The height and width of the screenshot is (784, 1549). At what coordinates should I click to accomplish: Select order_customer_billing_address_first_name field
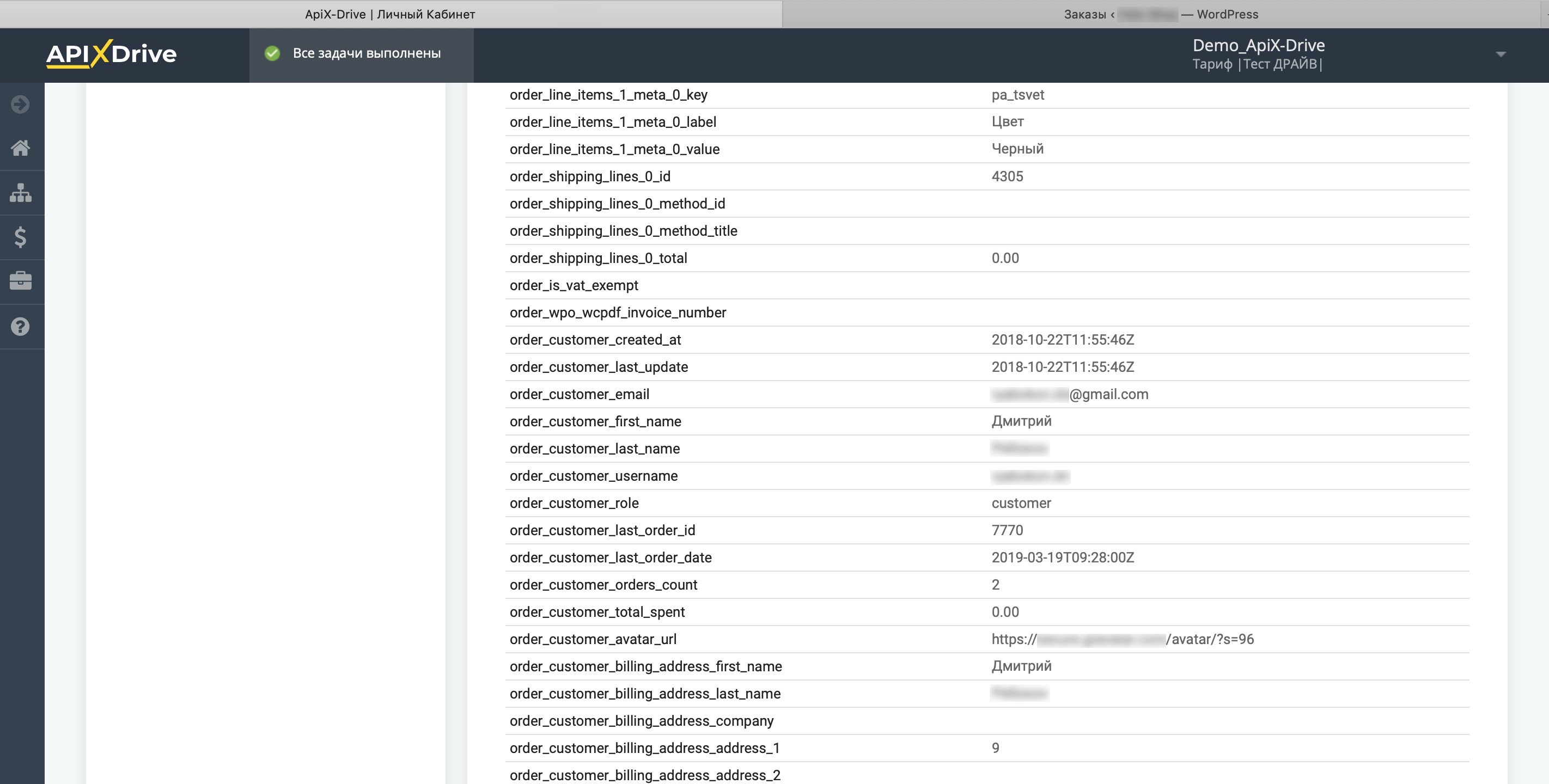coord(646,666)
